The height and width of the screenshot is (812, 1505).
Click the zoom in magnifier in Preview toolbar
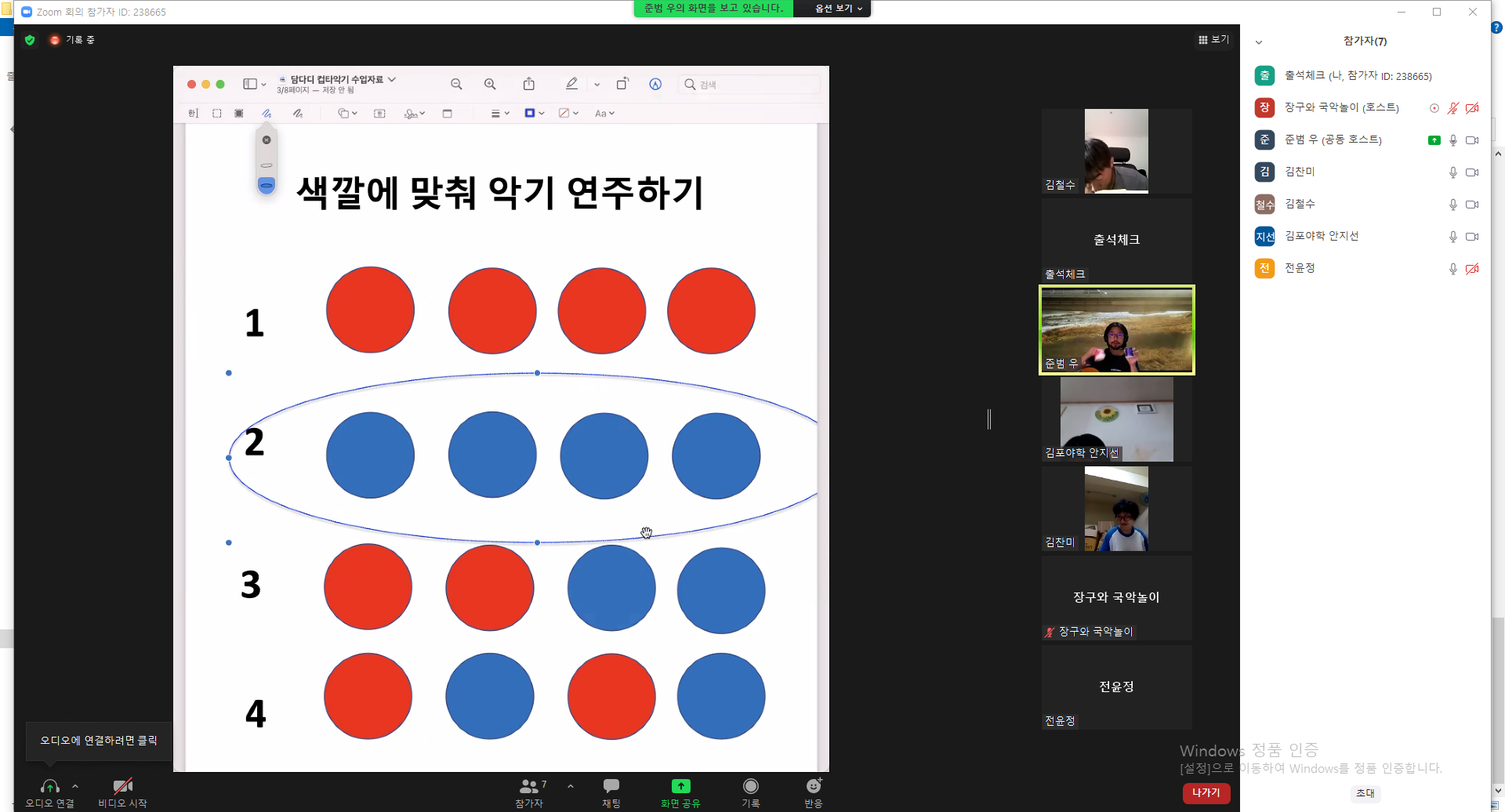tap(490, 84)
